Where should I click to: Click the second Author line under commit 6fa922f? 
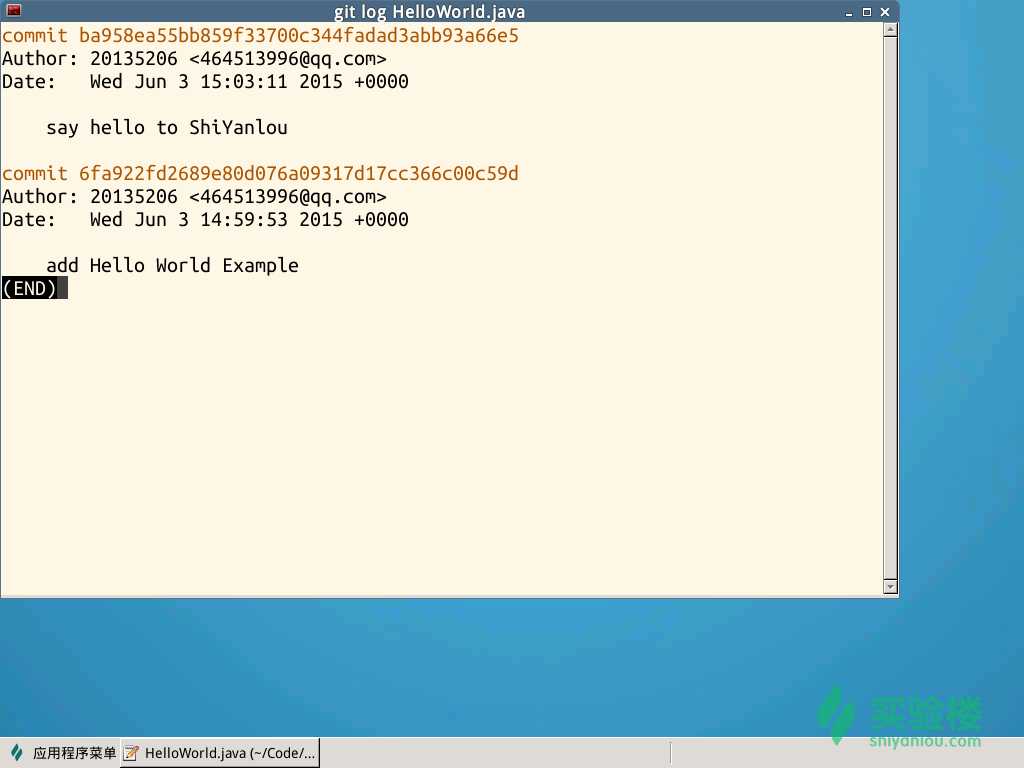pyautogui.click(x=194, y=197)
